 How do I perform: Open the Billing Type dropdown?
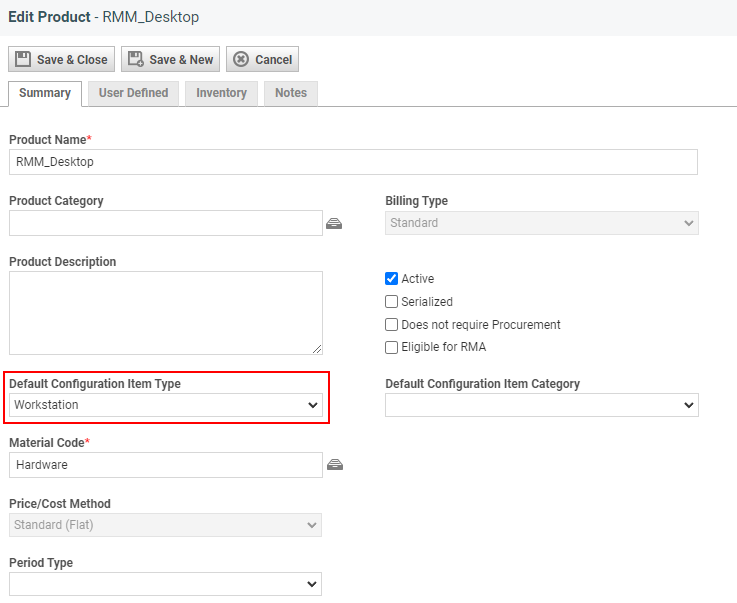(x=541, y=223)
